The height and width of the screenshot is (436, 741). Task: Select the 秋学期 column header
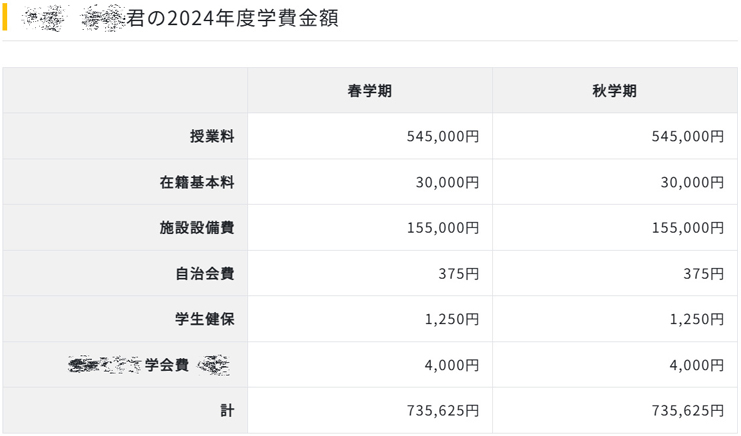(x=614, y=91)
